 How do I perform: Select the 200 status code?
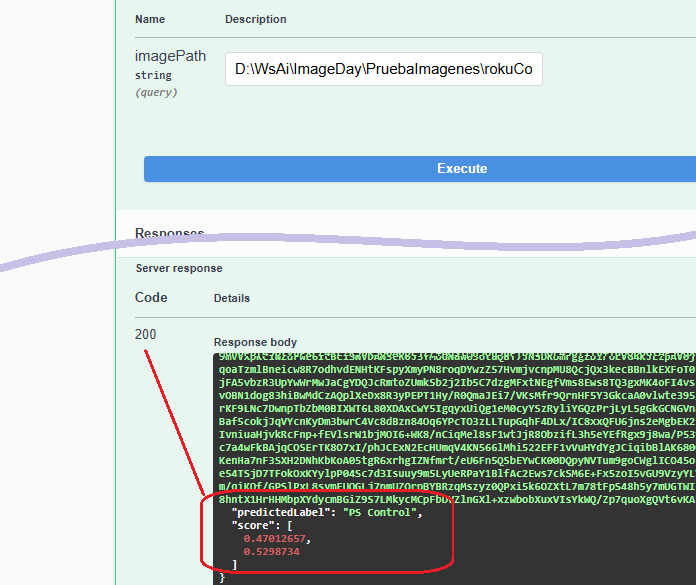[145, 334]
